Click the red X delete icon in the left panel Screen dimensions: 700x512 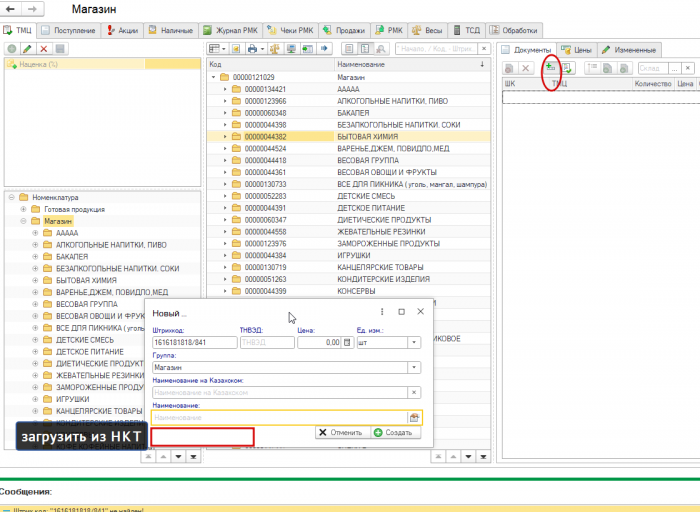[x=44, y=49]
